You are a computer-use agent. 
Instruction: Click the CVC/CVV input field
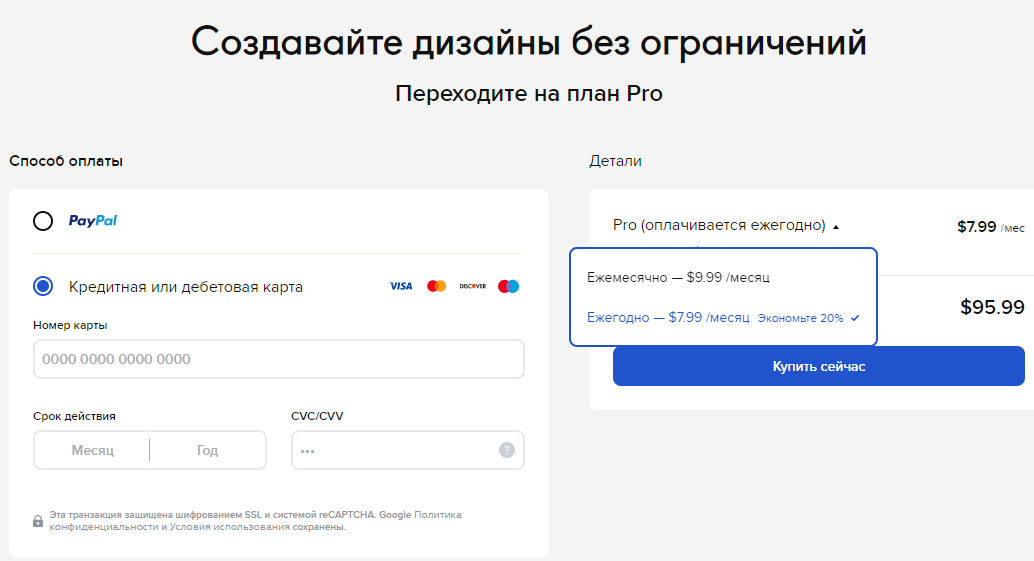point(408,450)
